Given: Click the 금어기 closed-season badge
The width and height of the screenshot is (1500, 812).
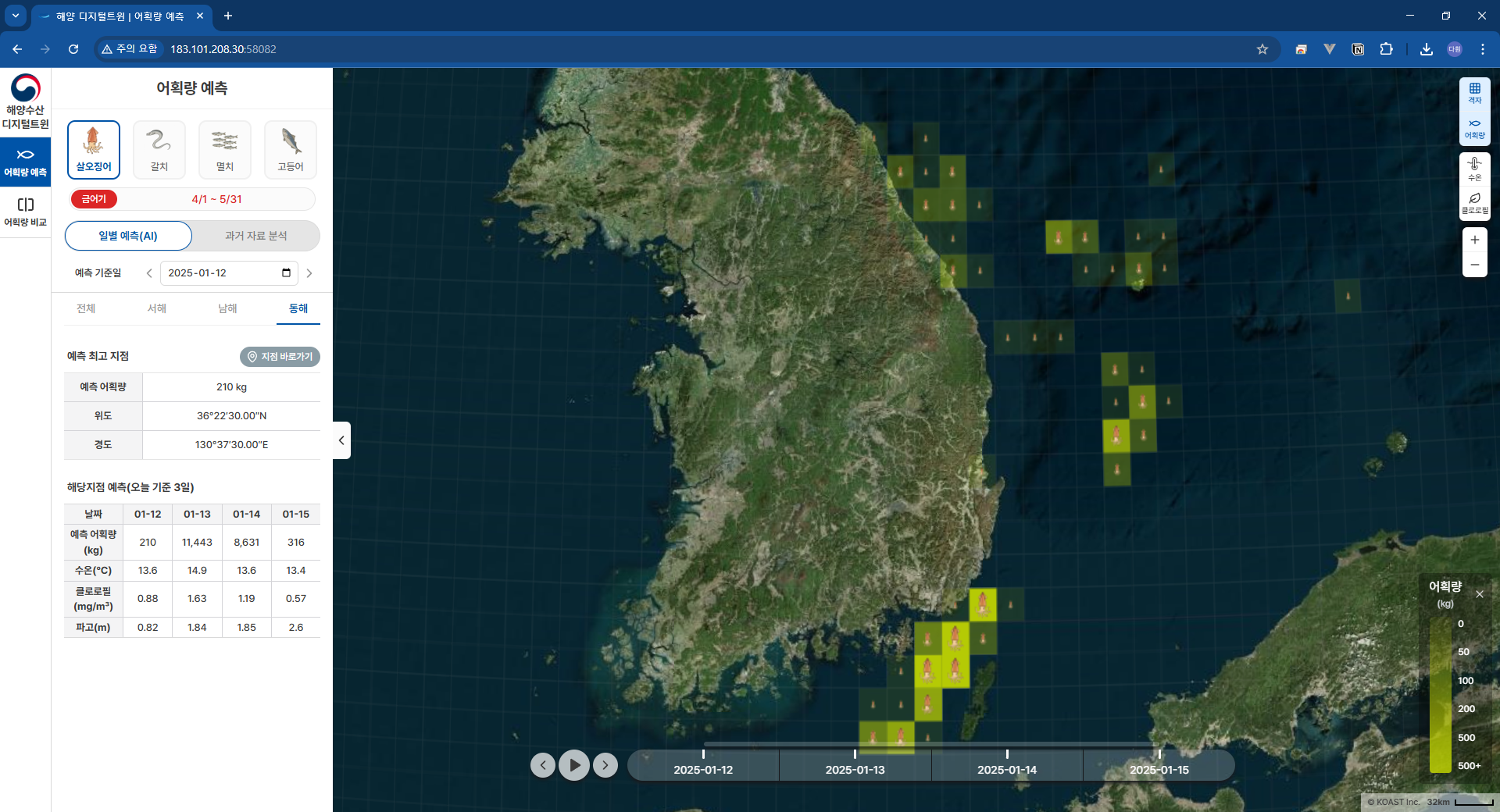Looking at the screenshot, I should pos(94,199).
